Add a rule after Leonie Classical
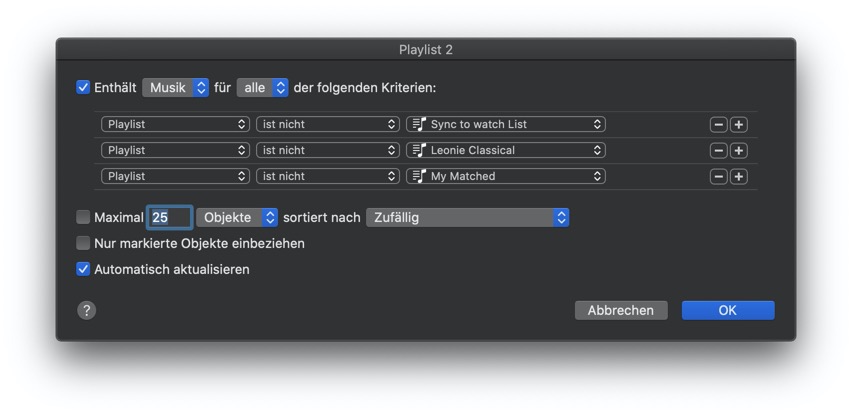The image size is (852, 415). [739, 151]
